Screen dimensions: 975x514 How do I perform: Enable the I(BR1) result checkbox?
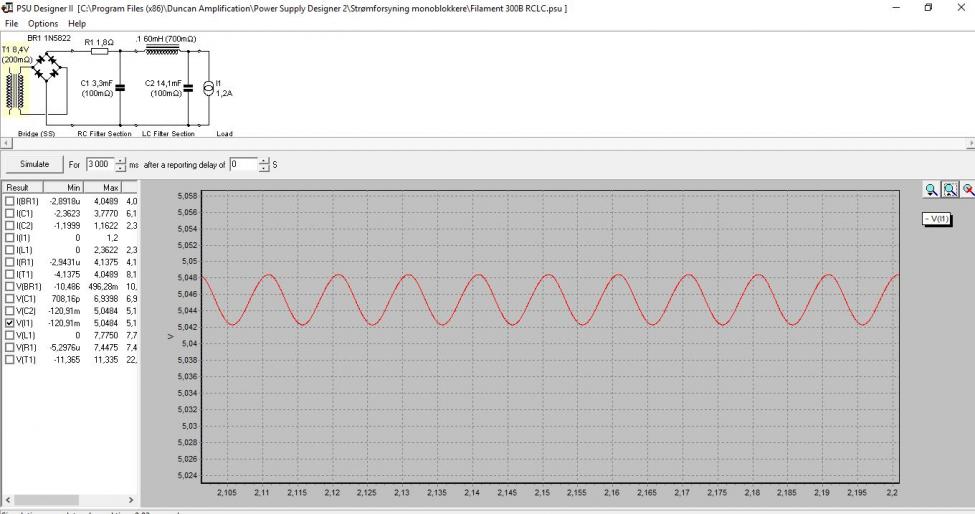tap(9, 201)
